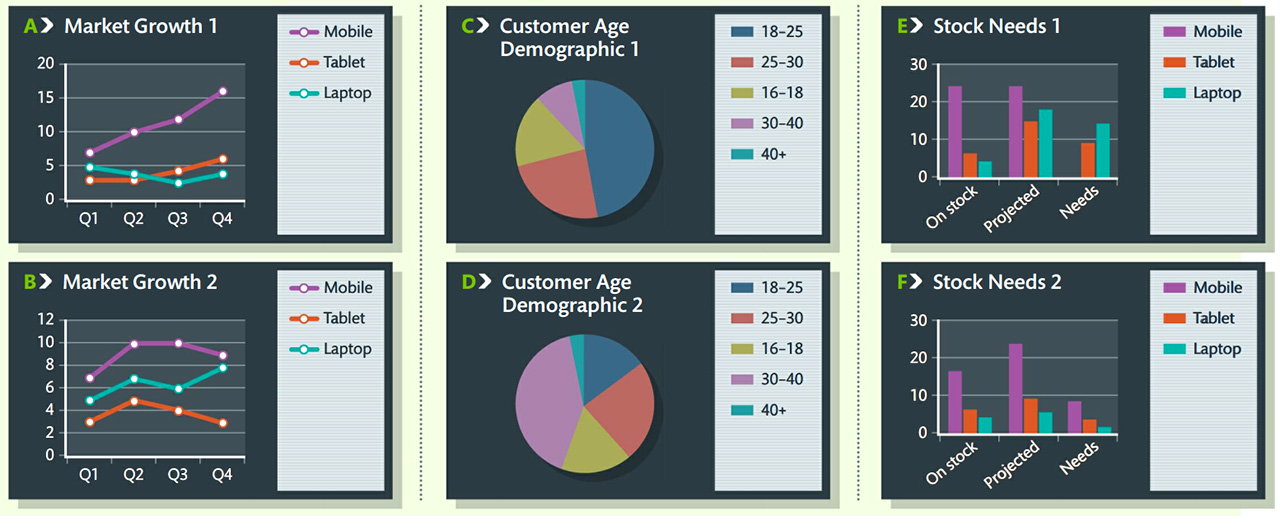This screenshot has width=1280, height=516.
Task: Click the chevron arrow beside Market Growth 1
Action: coord(49,26)
